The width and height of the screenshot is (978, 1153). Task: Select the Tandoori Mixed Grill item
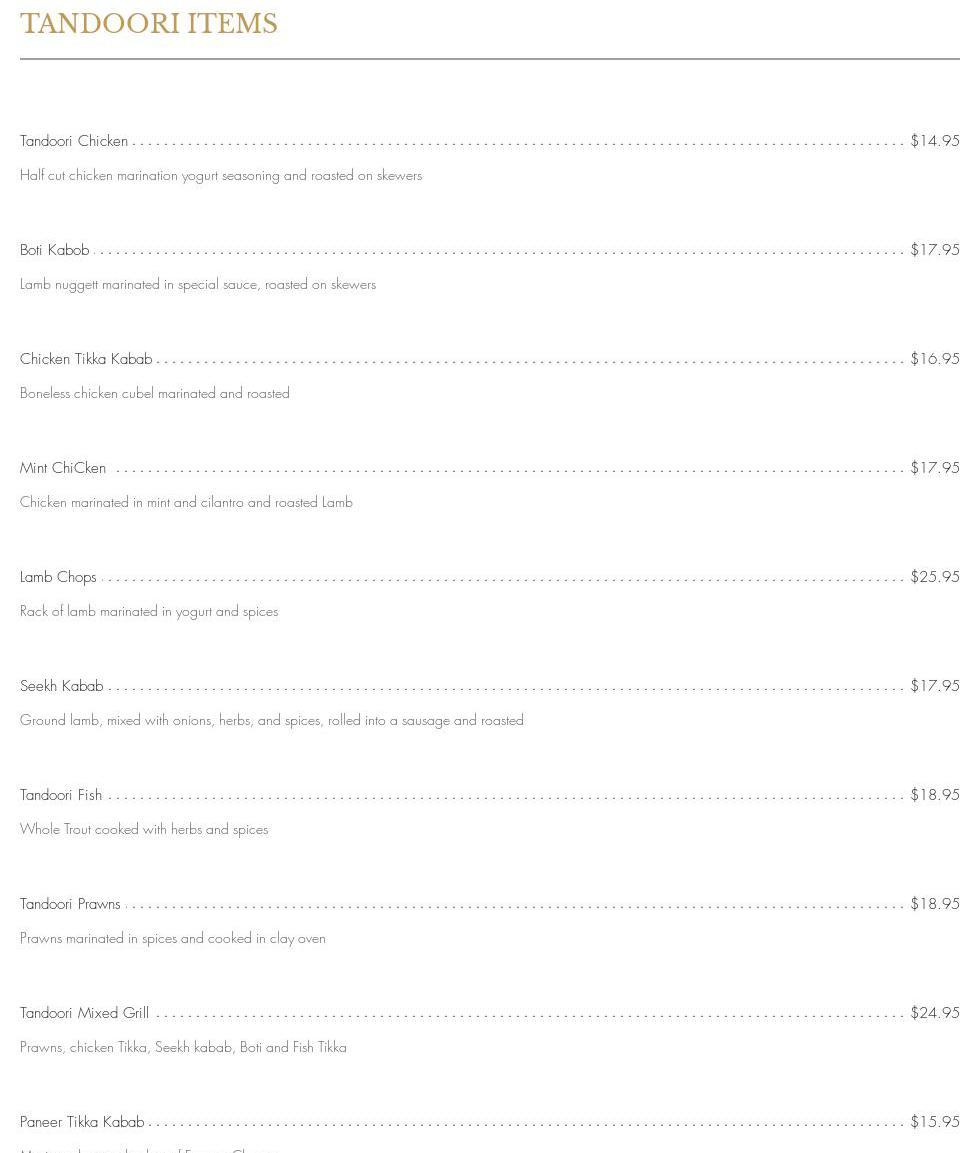[x=84, y=1013]
